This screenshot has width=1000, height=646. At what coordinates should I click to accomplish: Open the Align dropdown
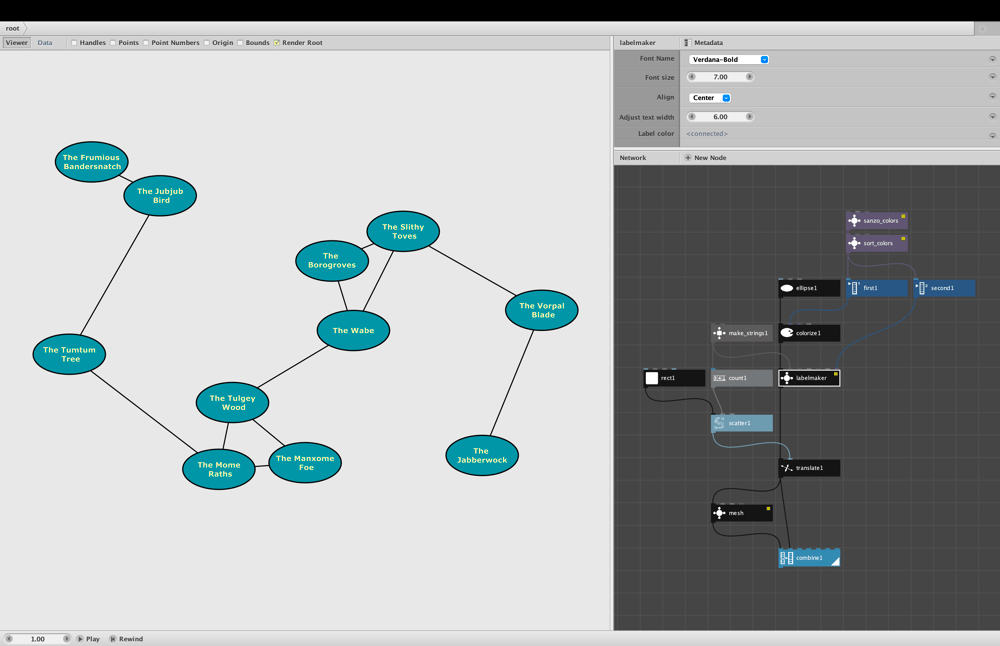tap(710, 98)
